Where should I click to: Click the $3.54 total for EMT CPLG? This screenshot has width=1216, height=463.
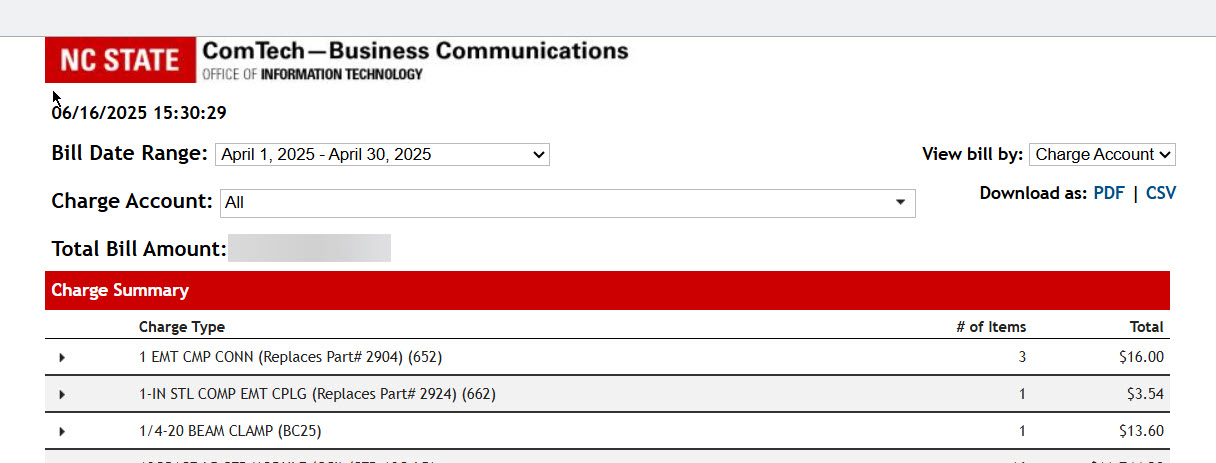pos(1146,394)
